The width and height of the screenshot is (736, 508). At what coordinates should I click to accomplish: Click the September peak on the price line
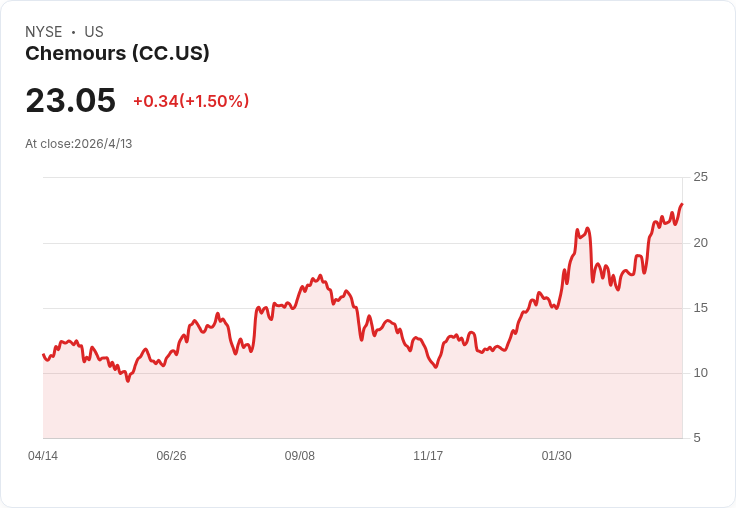click(x=320, y=276)
